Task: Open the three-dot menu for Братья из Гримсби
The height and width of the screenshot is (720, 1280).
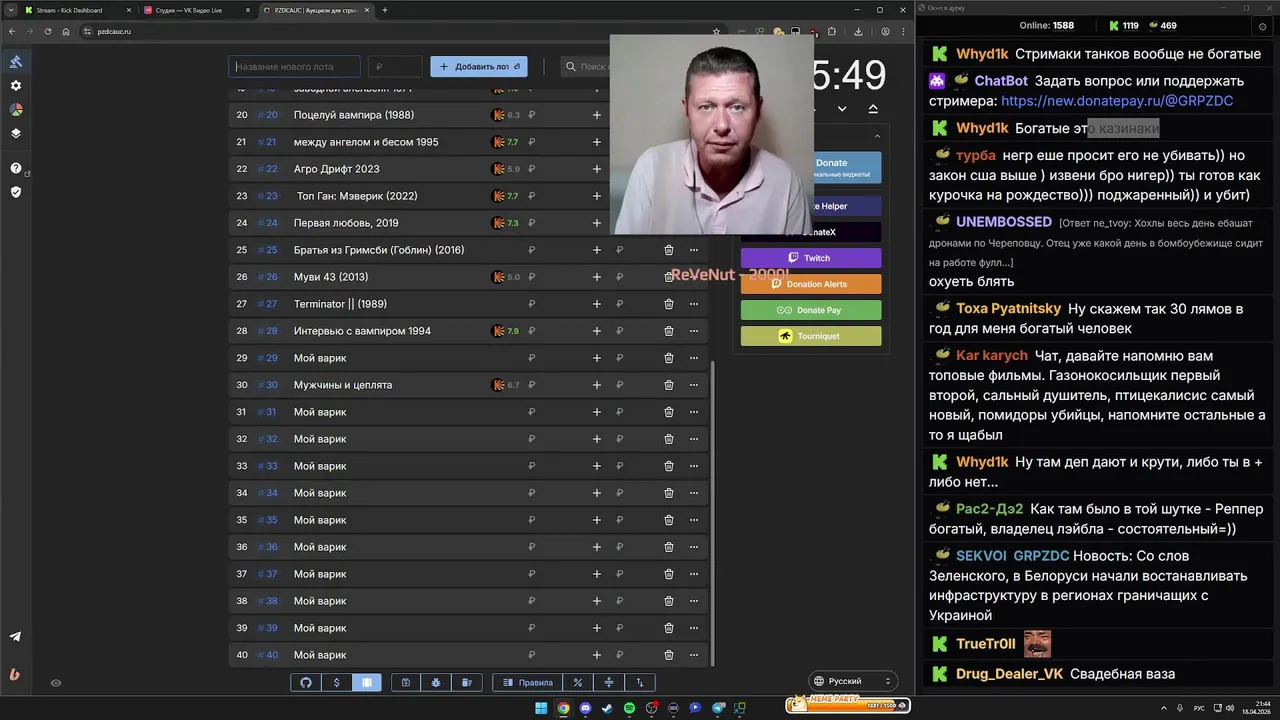Action: tap(694, 250)
